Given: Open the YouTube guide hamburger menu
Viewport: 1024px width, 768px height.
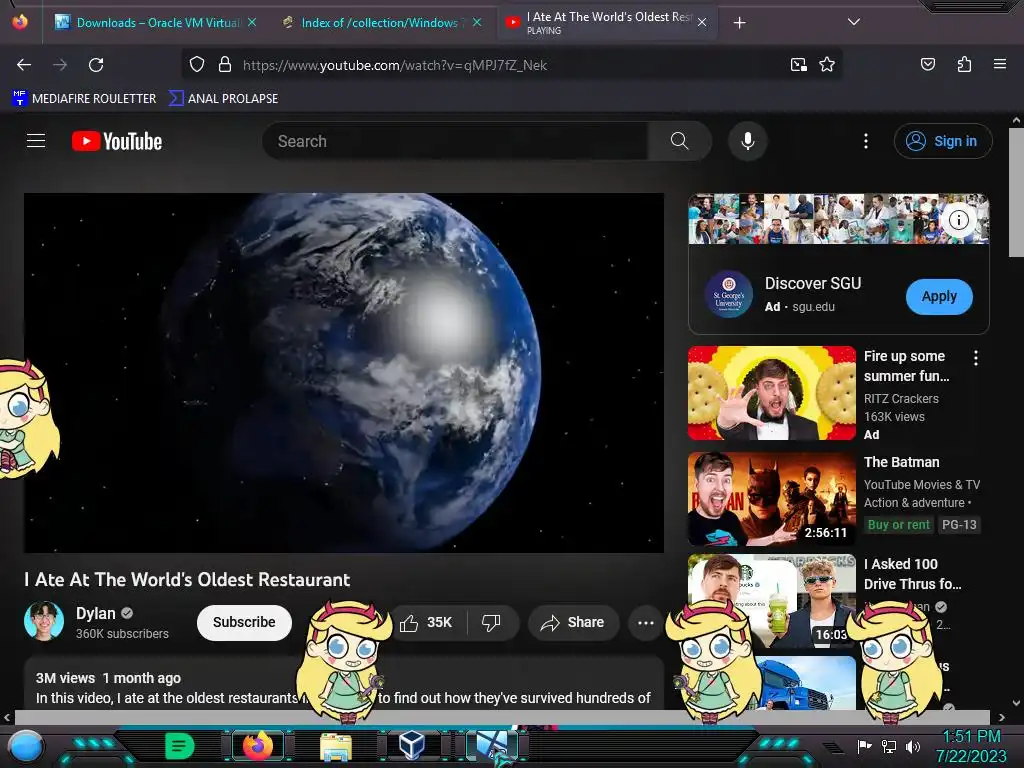Looking at the screenshot, I should (x=36, y=141).
